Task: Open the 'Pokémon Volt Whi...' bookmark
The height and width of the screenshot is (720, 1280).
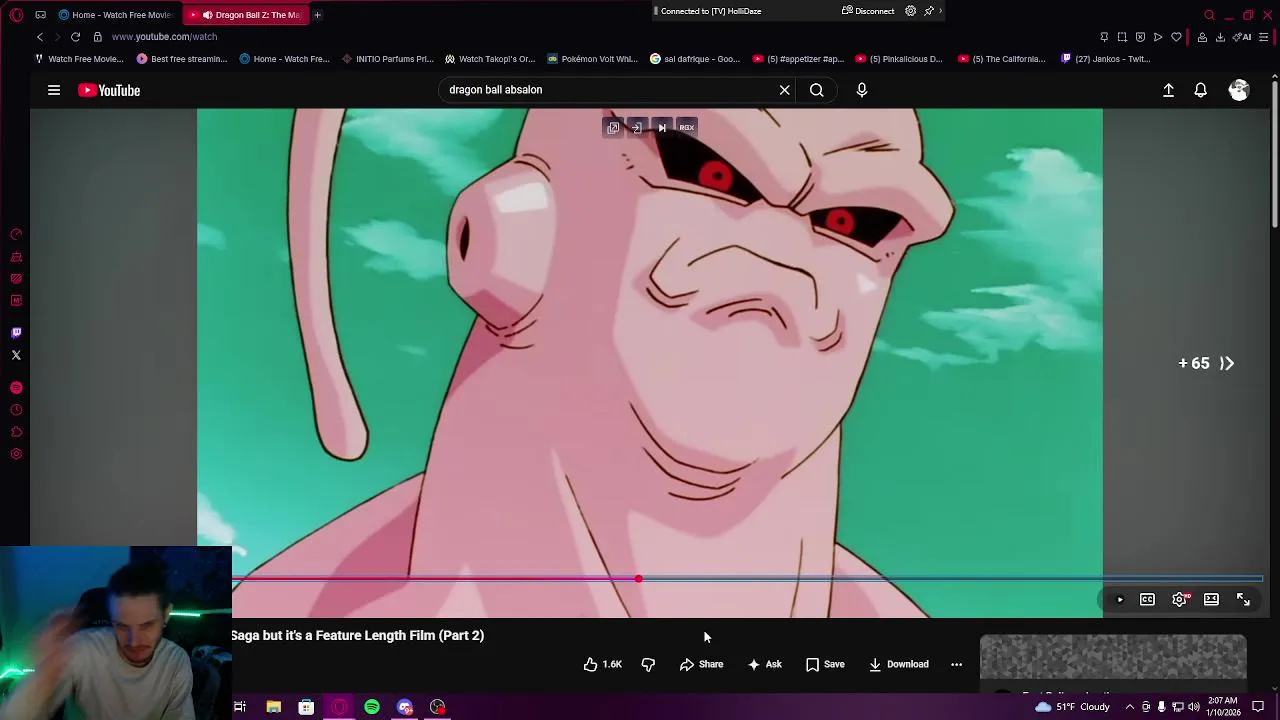Action: (592, 59)
